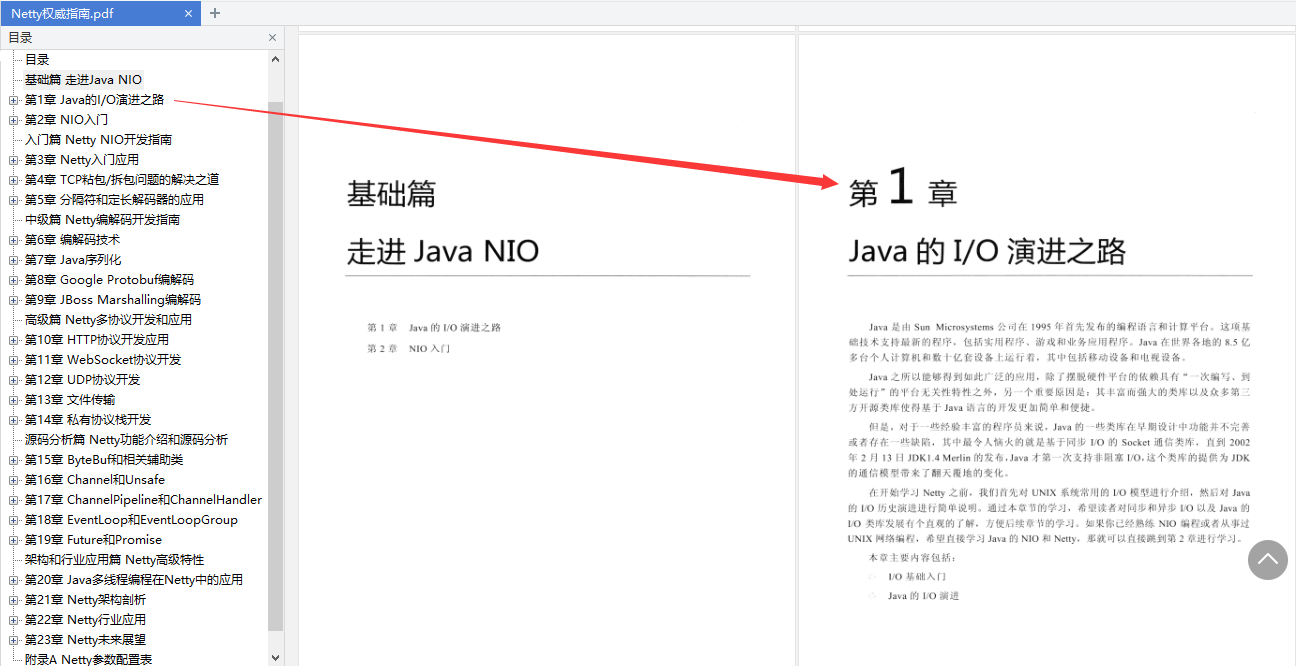Open 入门篇 Netty NIO开发指南 bookmark
The image size is (1296, 666).
98,140
